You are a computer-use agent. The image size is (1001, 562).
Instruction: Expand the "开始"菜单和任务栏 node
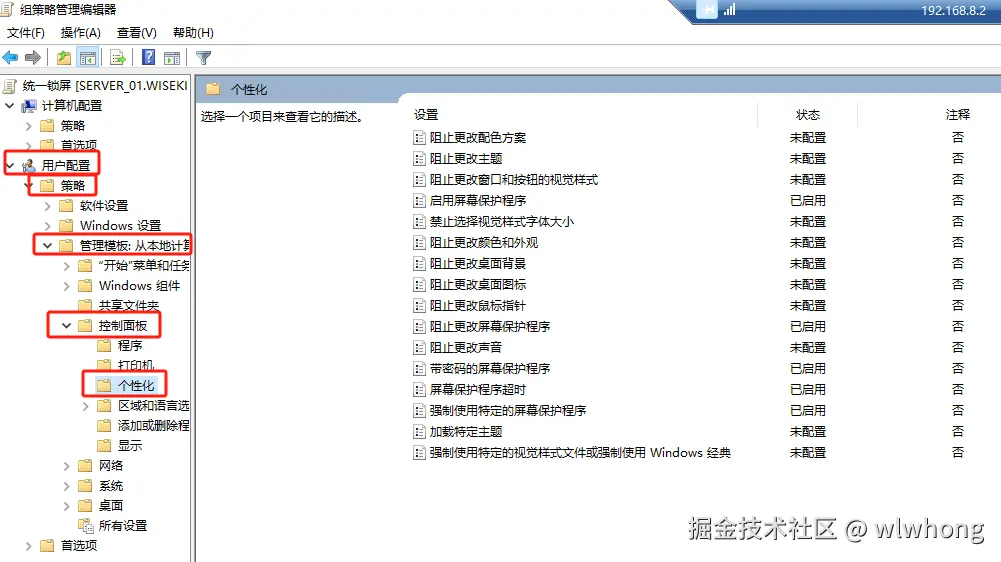click(x=66, y=266)
